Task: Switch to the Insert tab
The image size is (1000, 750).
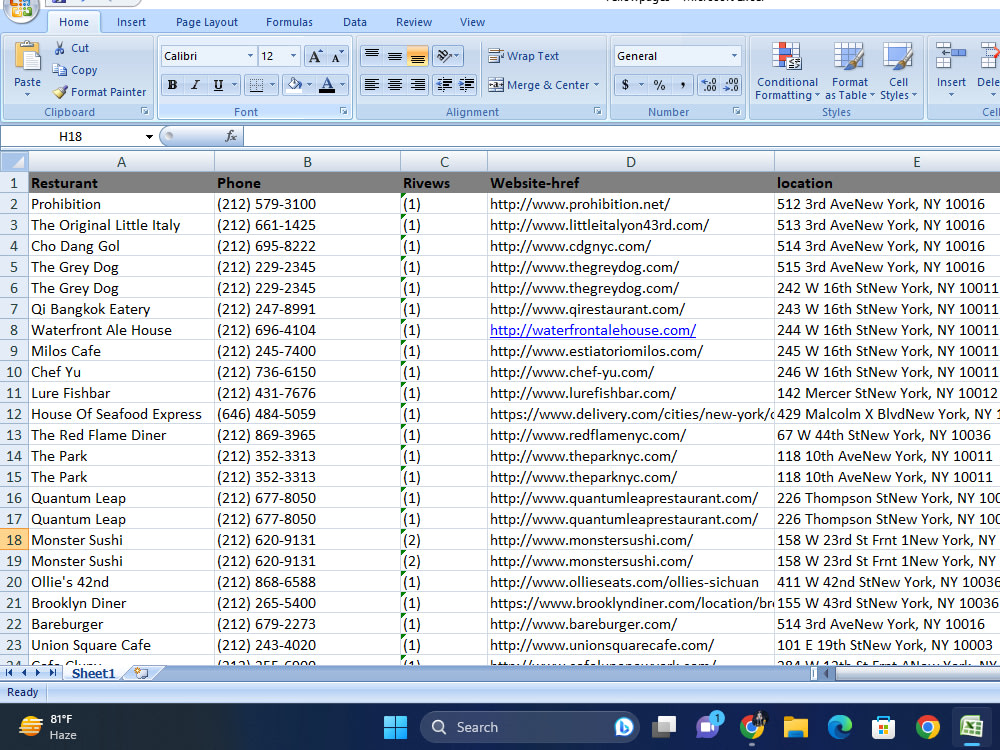Action: tap(131, 22)
